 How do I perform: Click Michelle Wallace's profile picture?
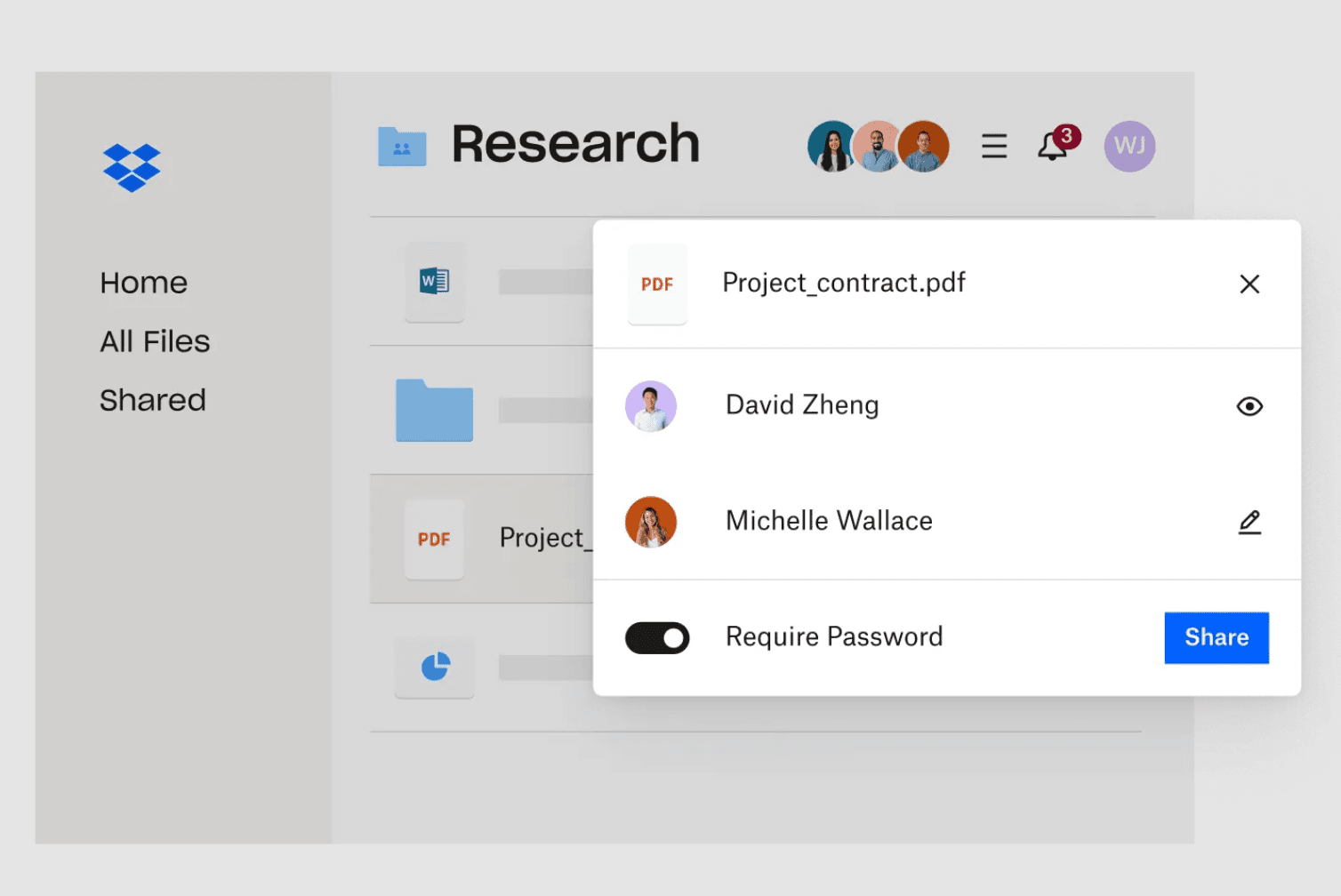[651, 522]
